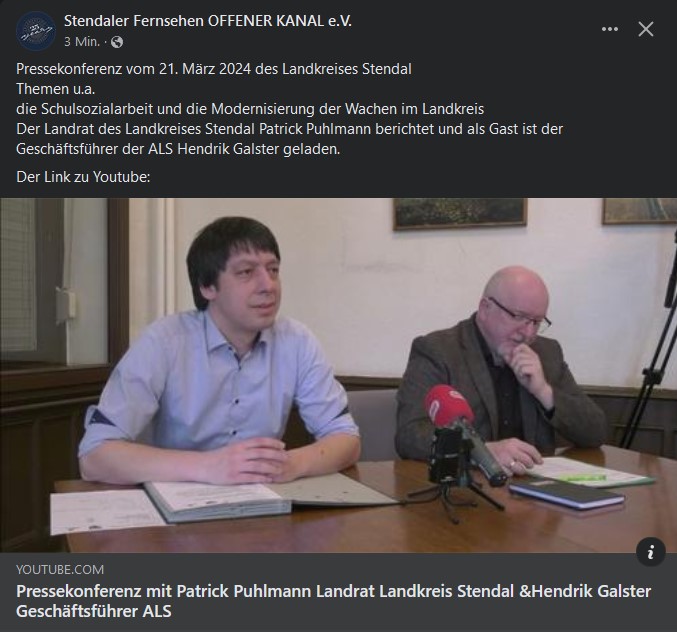Click the info icon on link preview
The height and width of the screenshot is (632, 677).
[651, 551]
